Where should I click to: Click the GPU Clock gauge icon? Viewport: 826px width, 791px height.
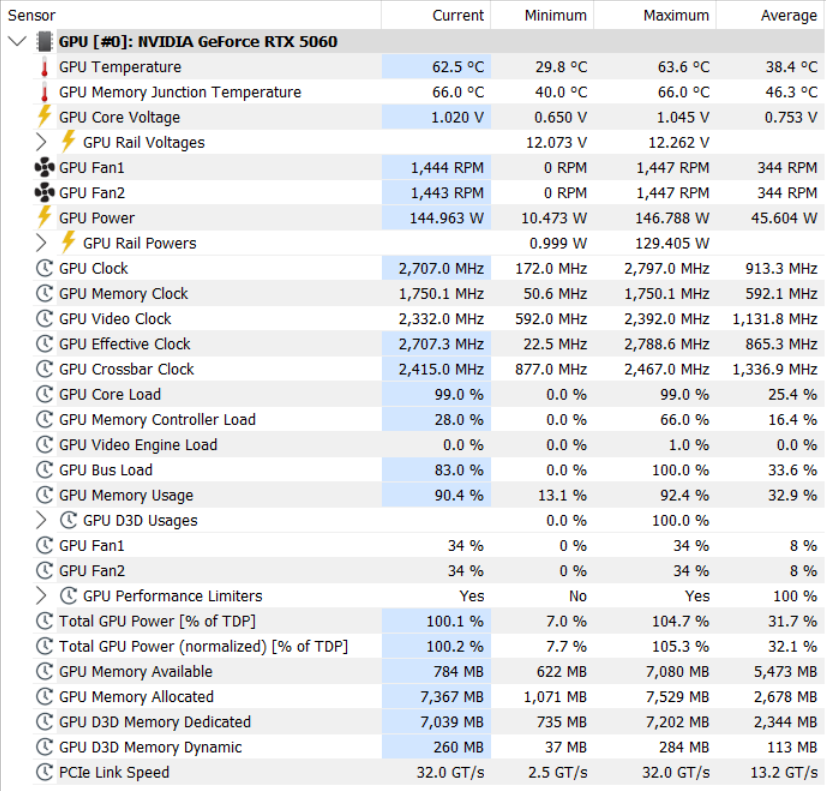point(45,268)
